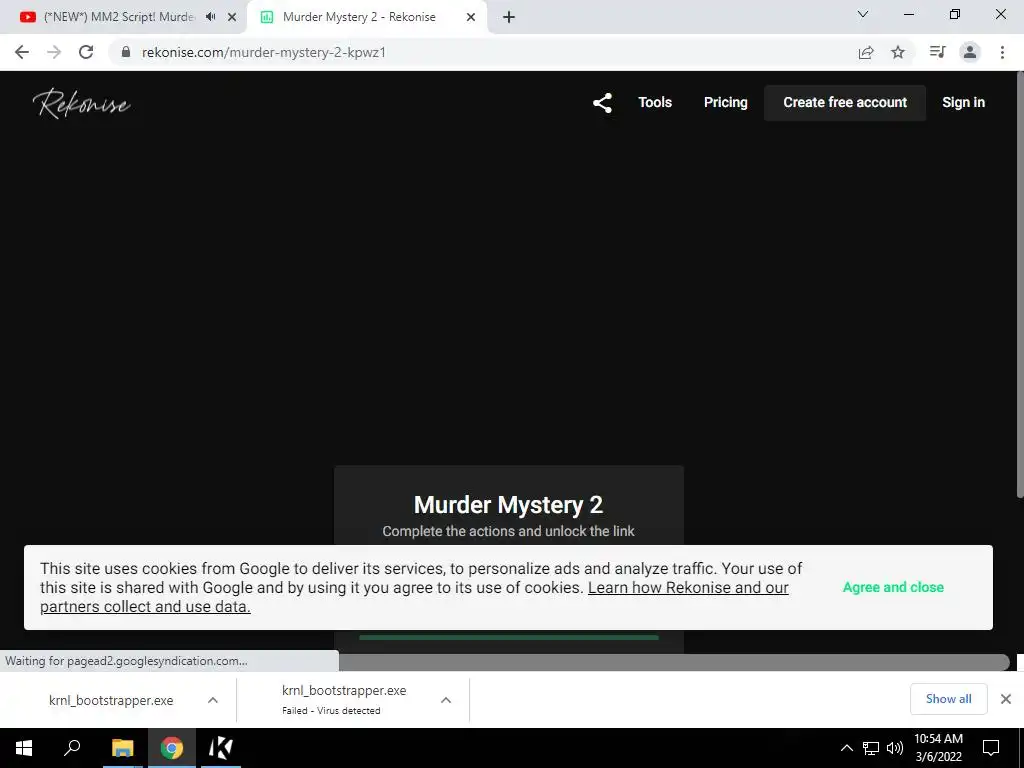Screen dimensions: 1024x768
Task: Click the Murder Mystery 2 heading
Action: pos(508,505)
